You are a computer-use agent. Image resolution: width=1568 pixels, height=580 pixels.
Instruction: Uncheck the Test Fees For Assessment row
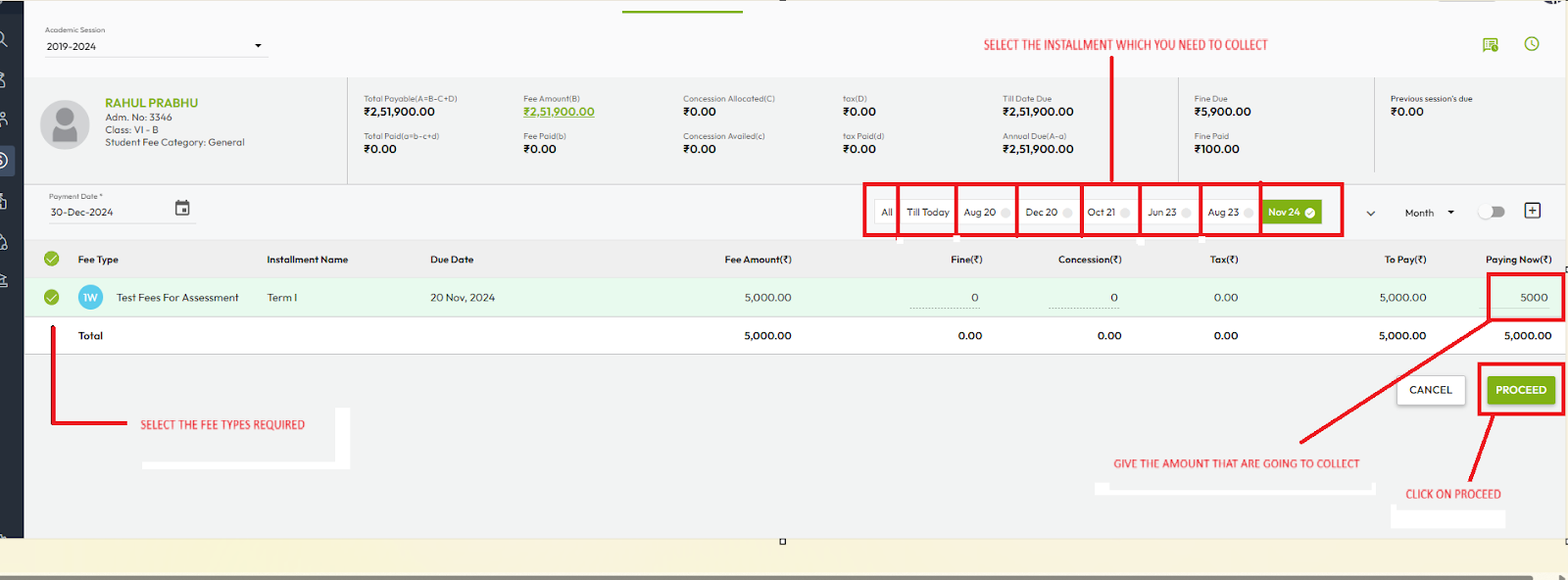tap(52, 298)
